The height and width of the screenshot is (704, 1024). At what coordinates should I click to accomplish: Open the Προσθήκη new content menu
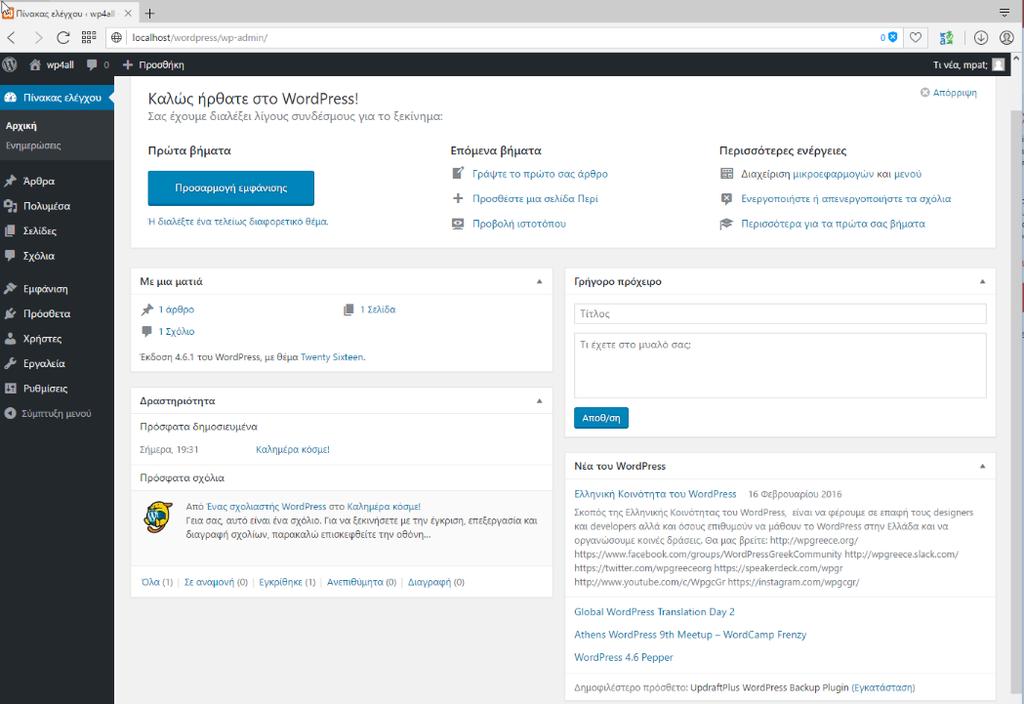coord(153,65)
